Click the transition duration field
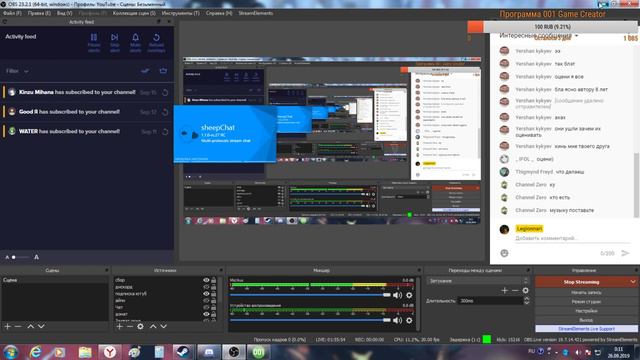The height and width of the screenshot is (360, 640). (490, 301)
